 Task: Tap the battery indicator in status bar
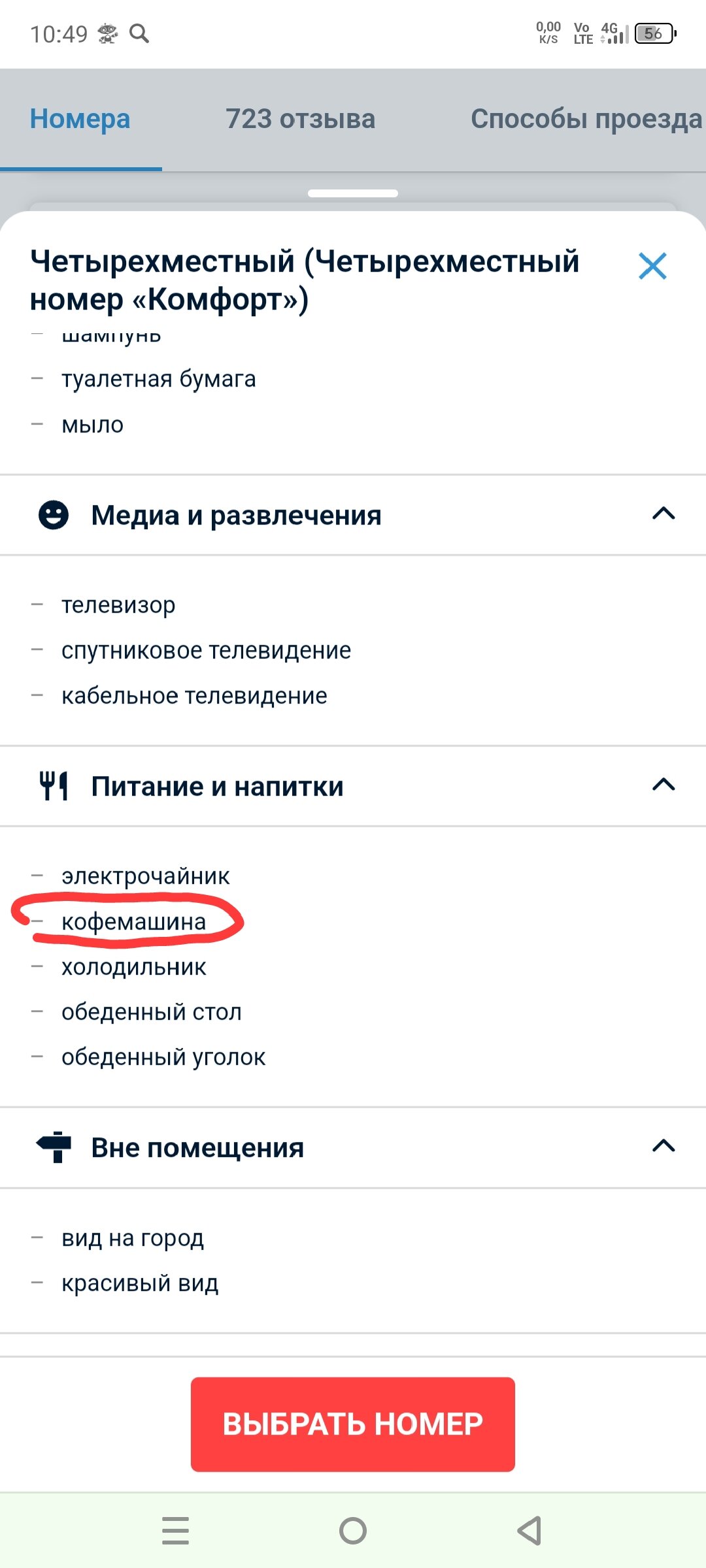[655, 33]
